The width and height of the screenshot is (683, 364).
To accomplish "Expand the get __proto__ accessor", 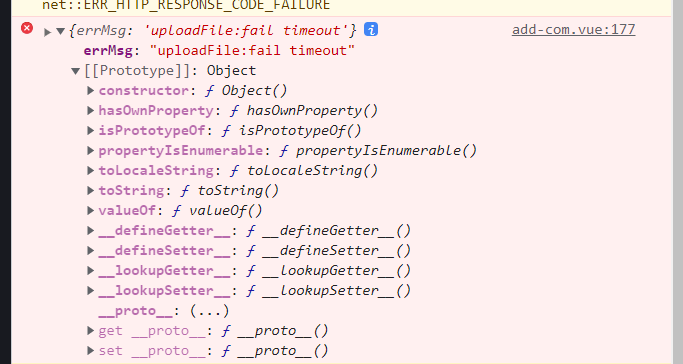I will click(x=90, y=330).
